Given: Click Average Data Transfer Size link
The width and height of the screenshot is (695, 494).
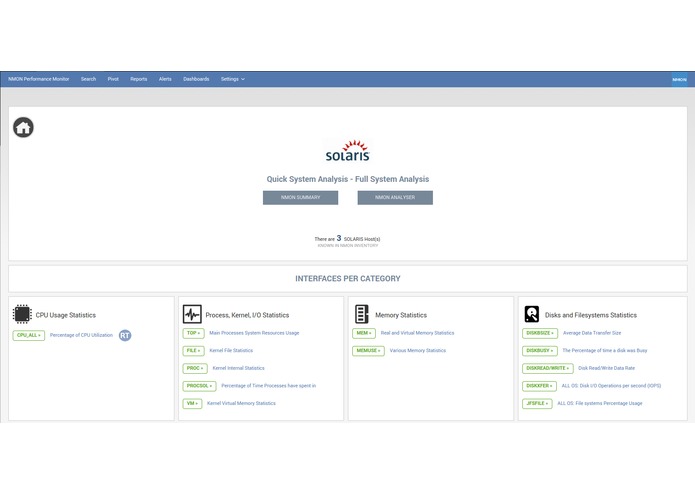Looking at the screenshot, I should pos(592,333).
